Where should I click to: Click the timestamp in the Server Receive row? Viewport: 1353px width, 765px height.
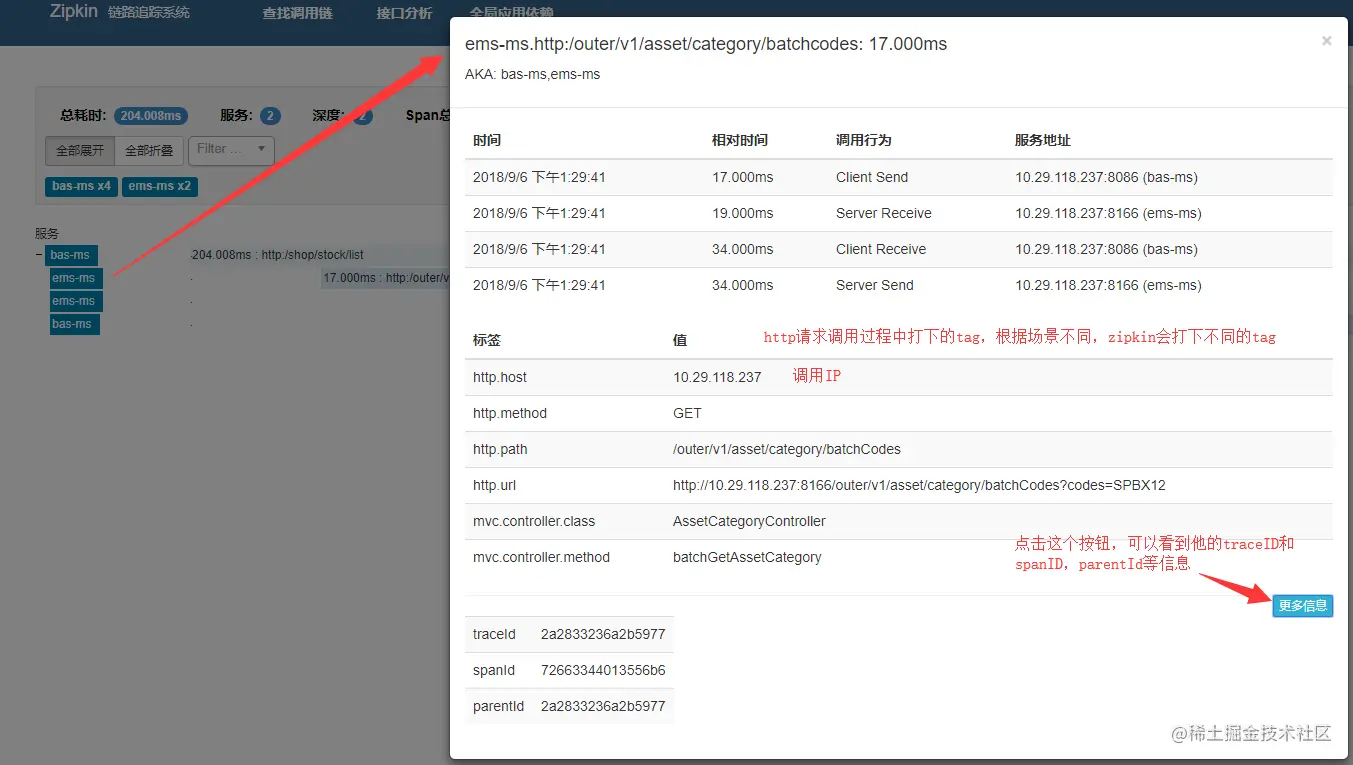click(539, 213)
